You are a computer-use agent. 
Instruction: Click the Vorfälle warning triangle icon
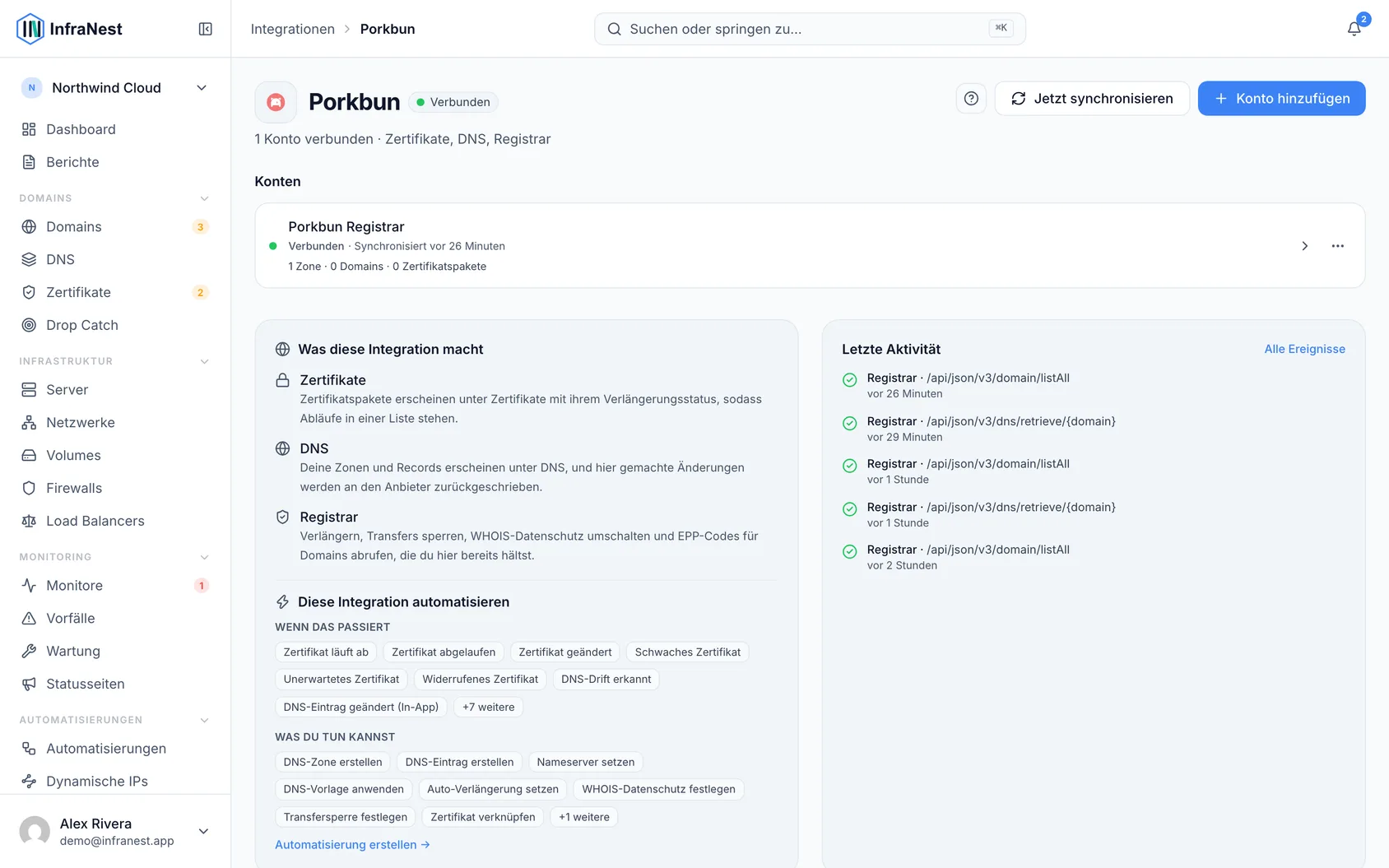(29, 618)
